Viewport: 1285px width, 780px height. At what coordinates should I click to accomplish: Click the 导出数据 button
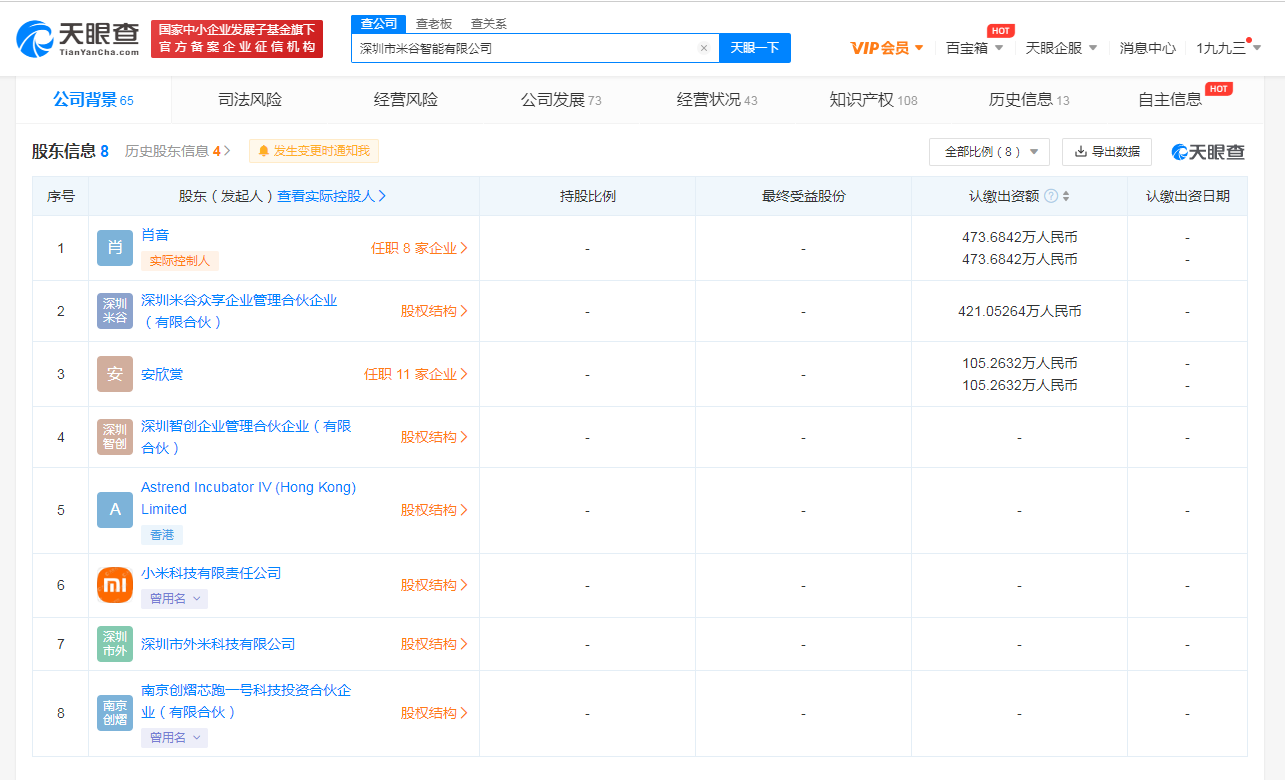[x=1107, y=152]
